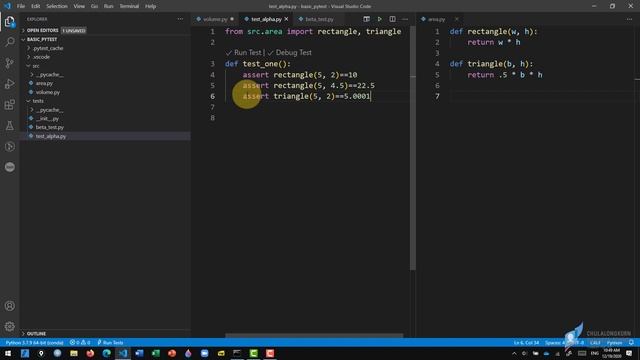The image size is (640, 360).
Task: Open Firefox from the taskbar
Action: point(90,353)
